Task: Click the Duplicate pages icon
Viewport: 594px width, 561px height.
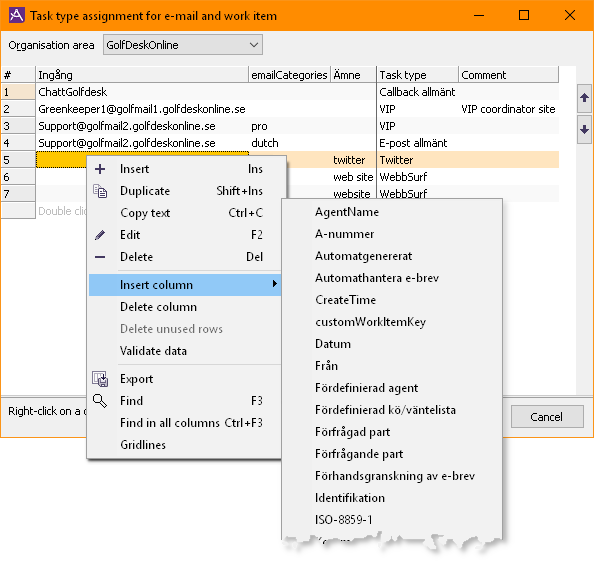Action: (x=100, y=191)
